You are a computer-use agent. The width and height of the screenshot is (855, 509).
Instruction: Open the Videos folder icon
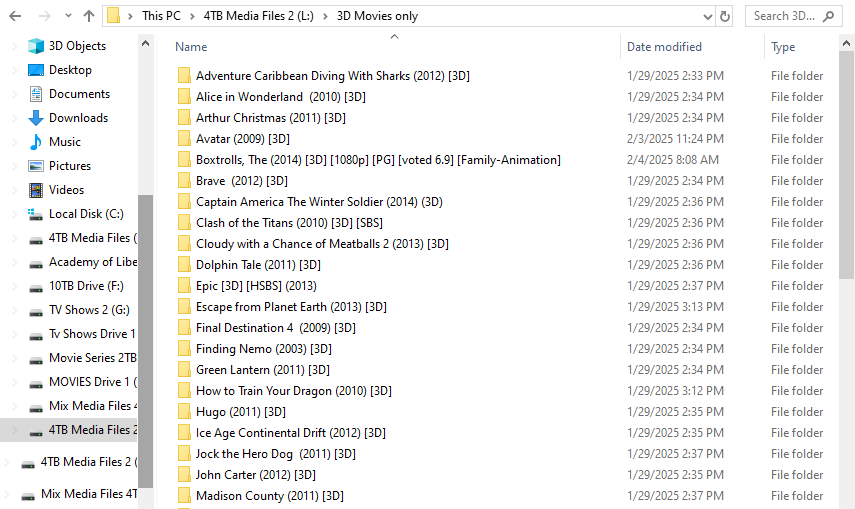[36, 190]
